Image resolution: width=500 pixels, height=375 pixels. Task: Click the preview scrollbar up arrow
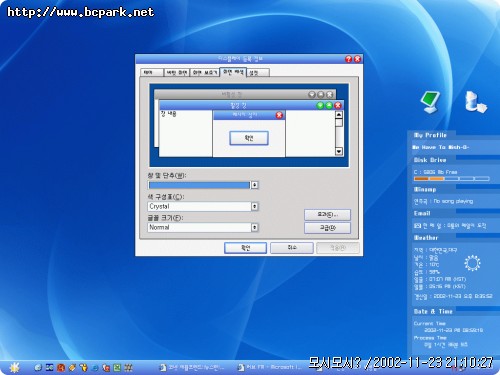tap(339, 115)
